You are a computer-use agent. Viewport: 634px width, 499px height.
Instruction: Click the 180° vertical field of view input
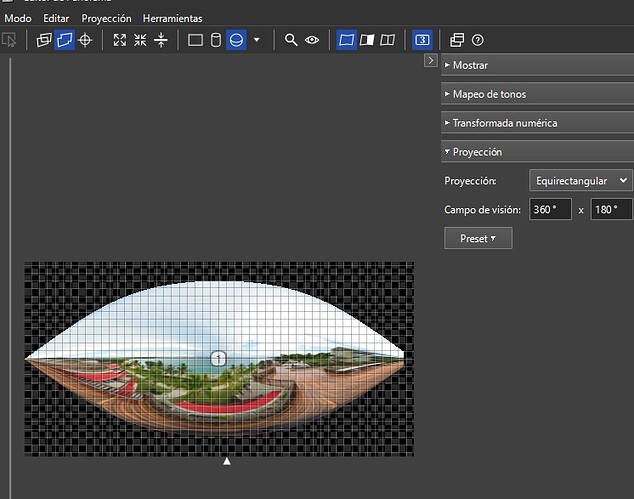tap(611, 209)
